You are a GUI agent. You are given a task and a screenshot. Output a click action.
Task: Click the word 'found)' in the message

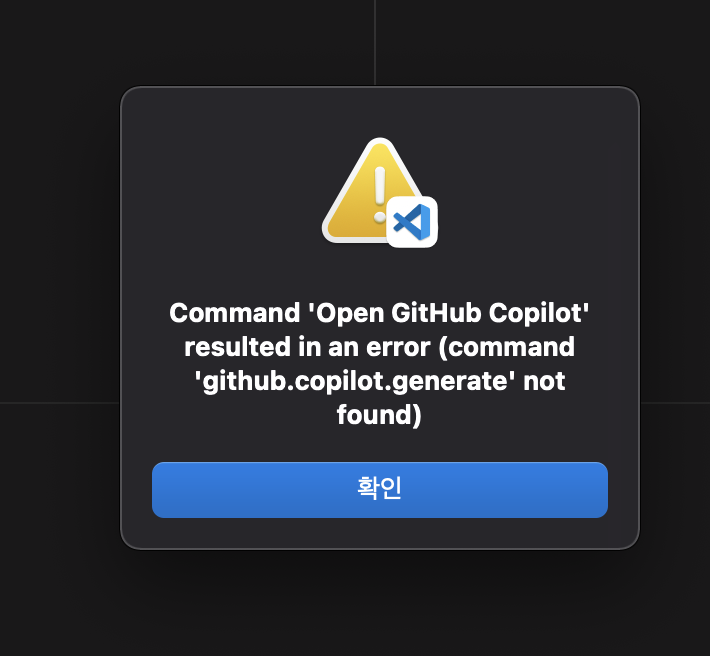(x=379, y=415)
